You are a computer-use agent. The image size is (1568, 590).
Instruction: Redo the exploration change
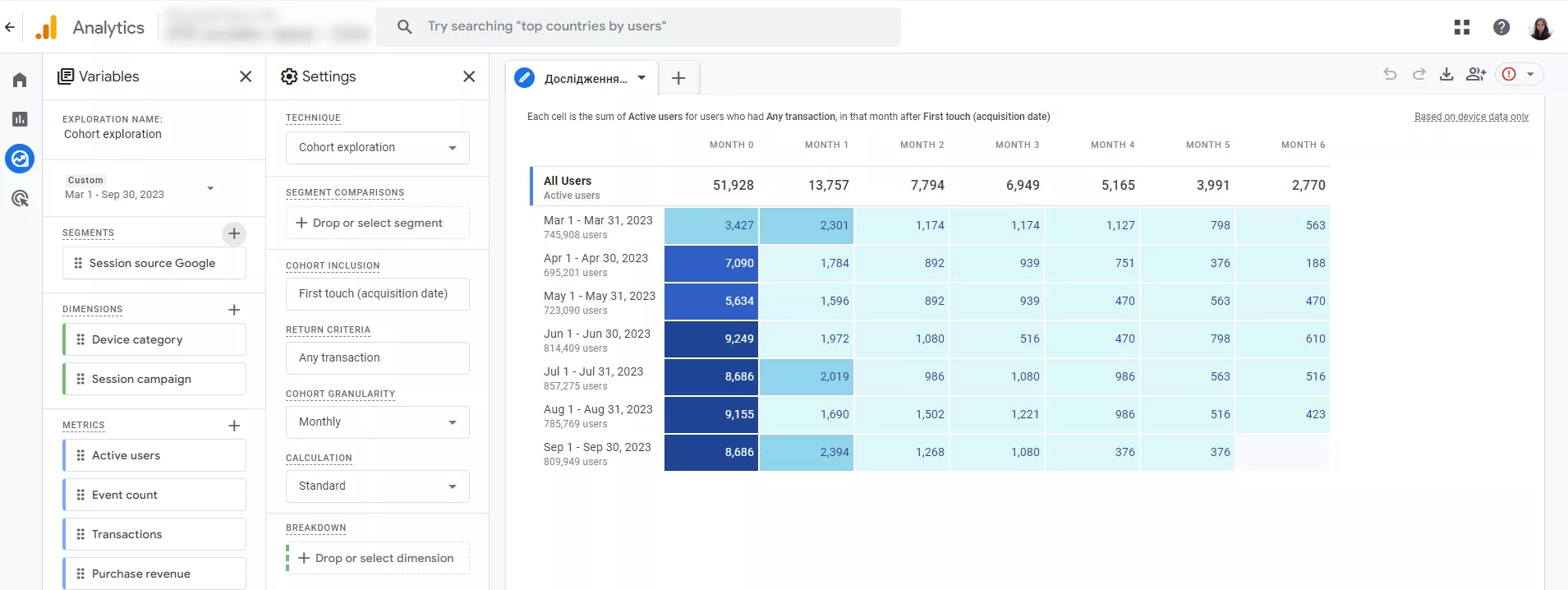coord(1419,74)
